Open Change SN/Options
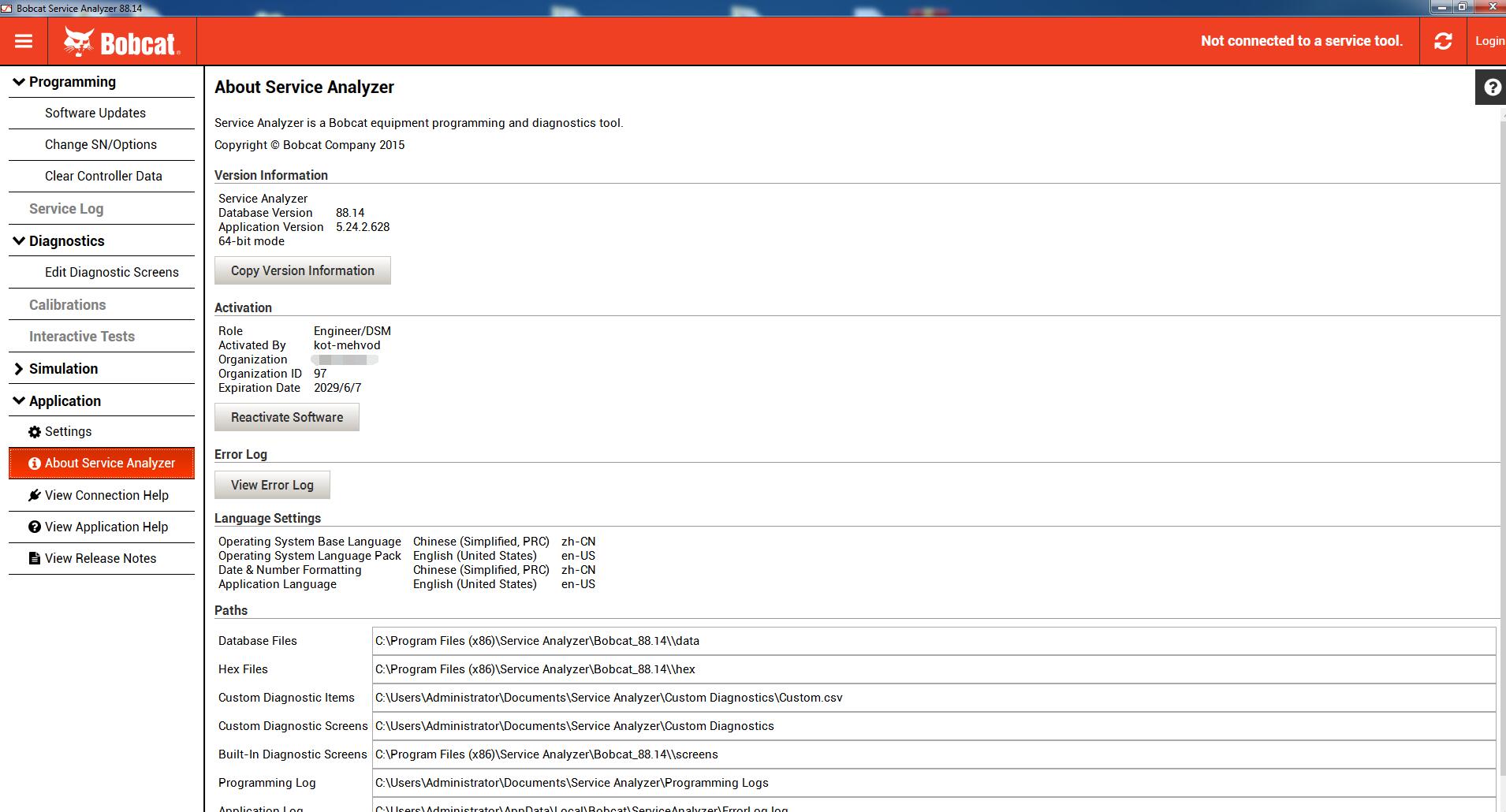The image size is (1506, 812). pos(102,145)
